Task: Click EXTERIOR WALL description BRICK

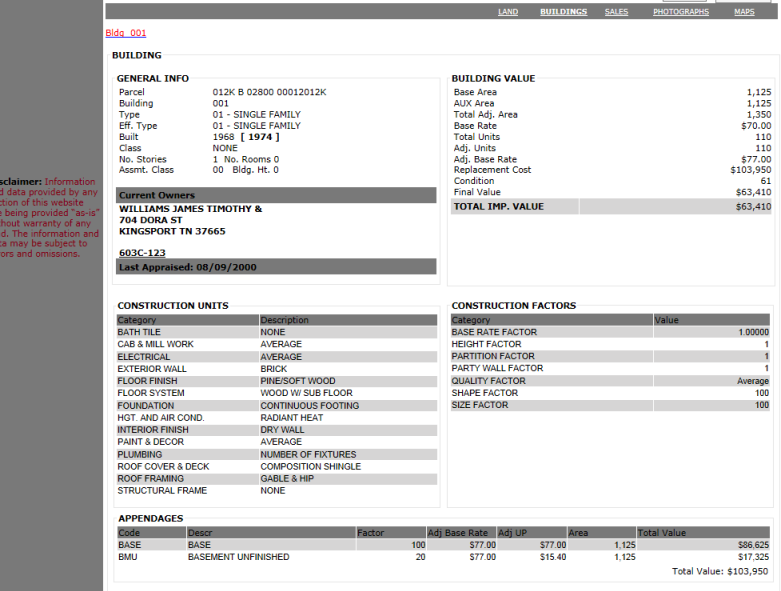Action: tap(273, 369)
